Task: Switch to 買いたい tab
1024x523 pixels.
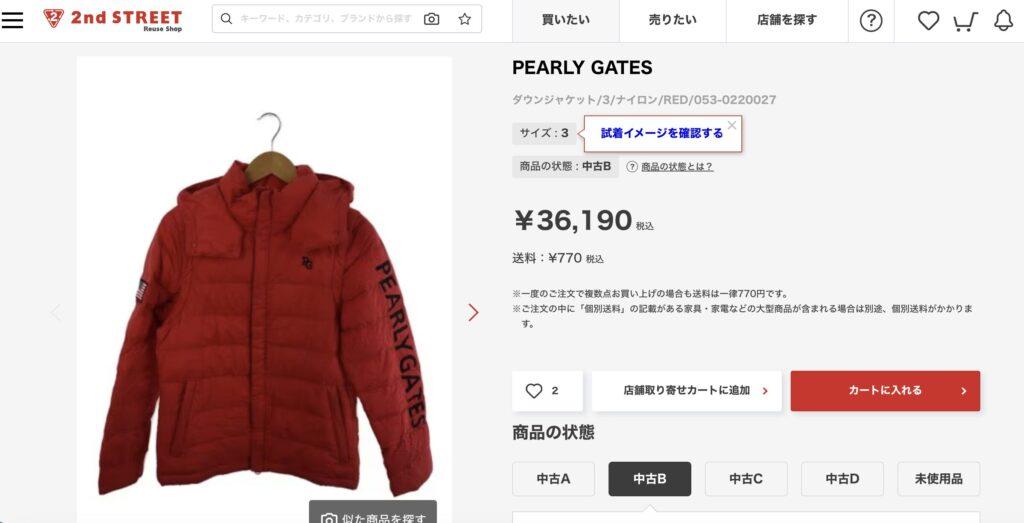Action: point(566,21)
